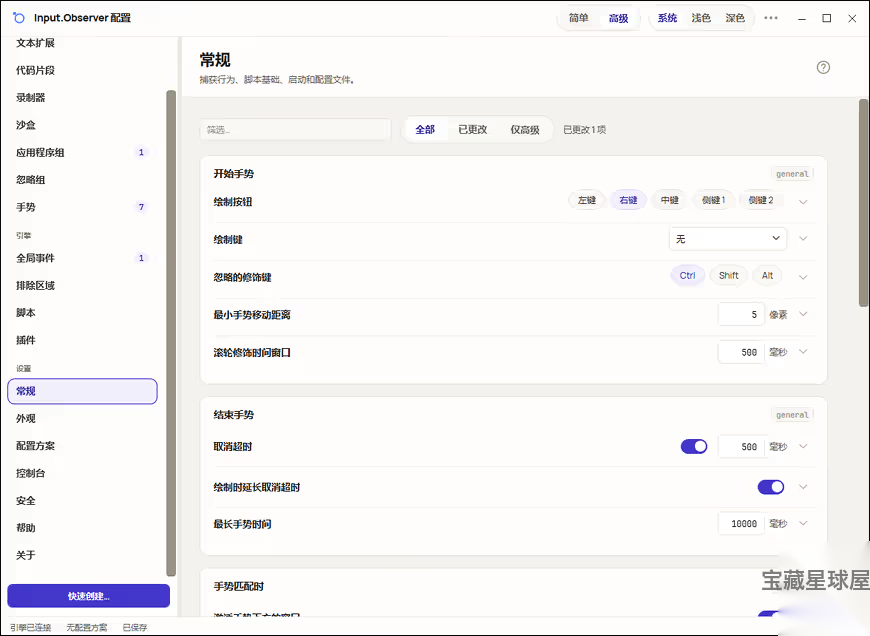Edit the 最长手势时间 value 10000
The image size is (870, 636).
[741, 523]
